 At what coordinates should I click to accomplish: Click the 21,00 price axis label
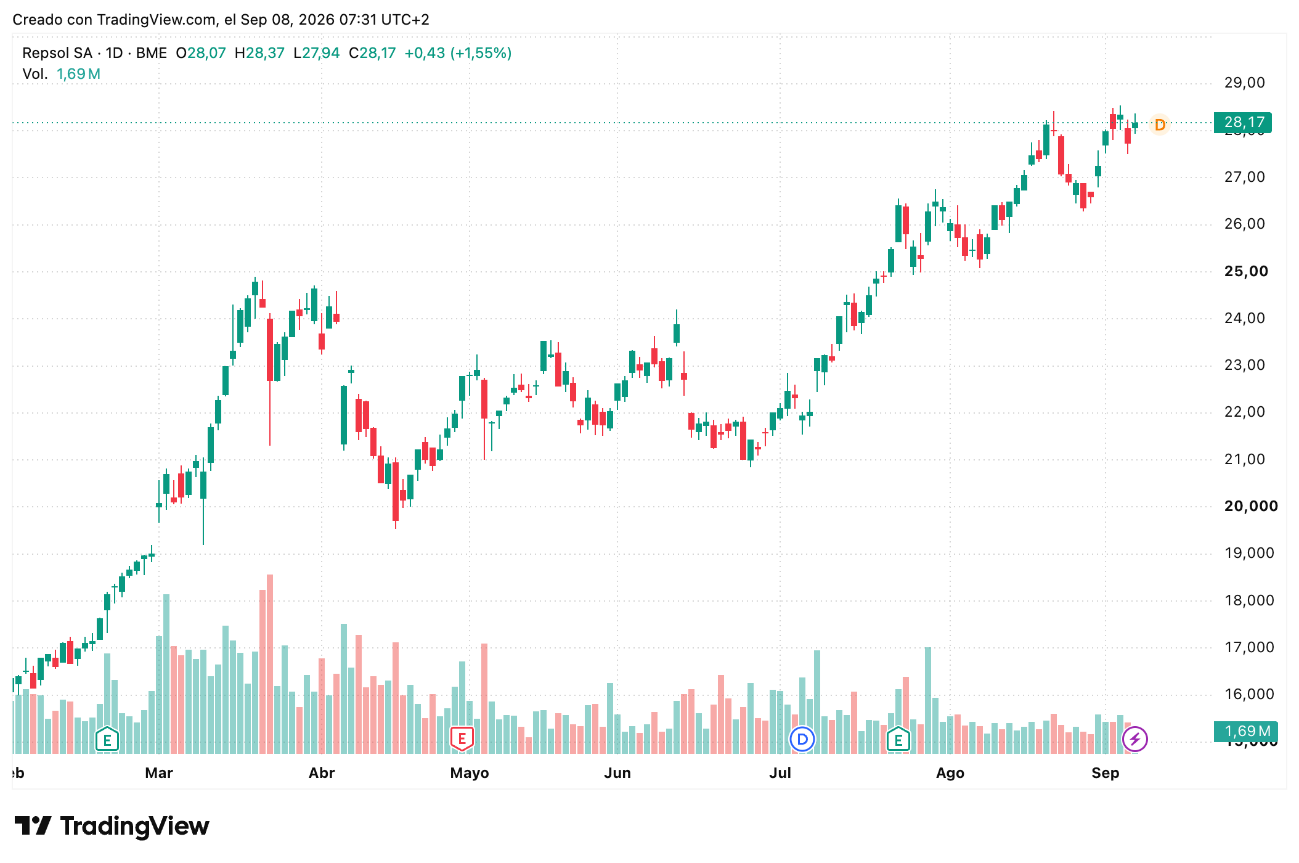(1245, 459)
